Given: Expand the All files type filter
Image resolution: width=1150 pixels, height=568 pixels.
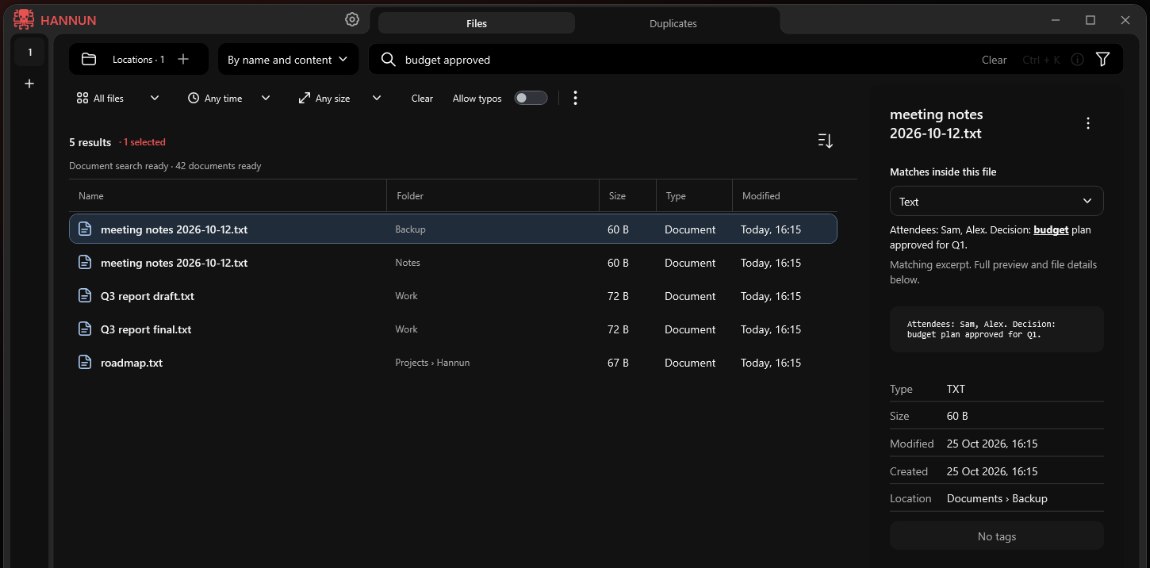Looking at the screenshot, I should pos(117,98).
